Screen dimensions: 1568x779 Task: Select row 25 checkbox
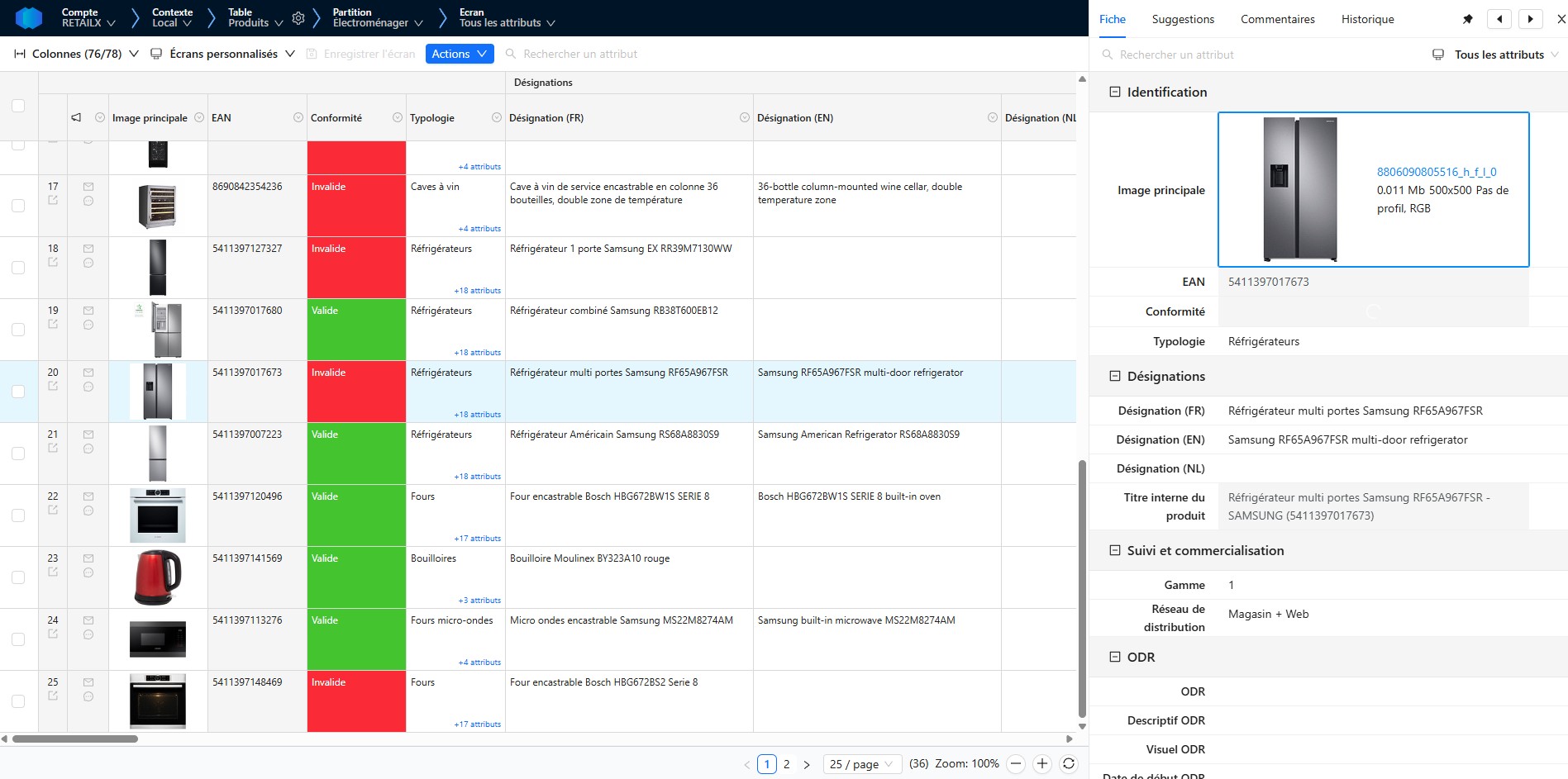18,701
